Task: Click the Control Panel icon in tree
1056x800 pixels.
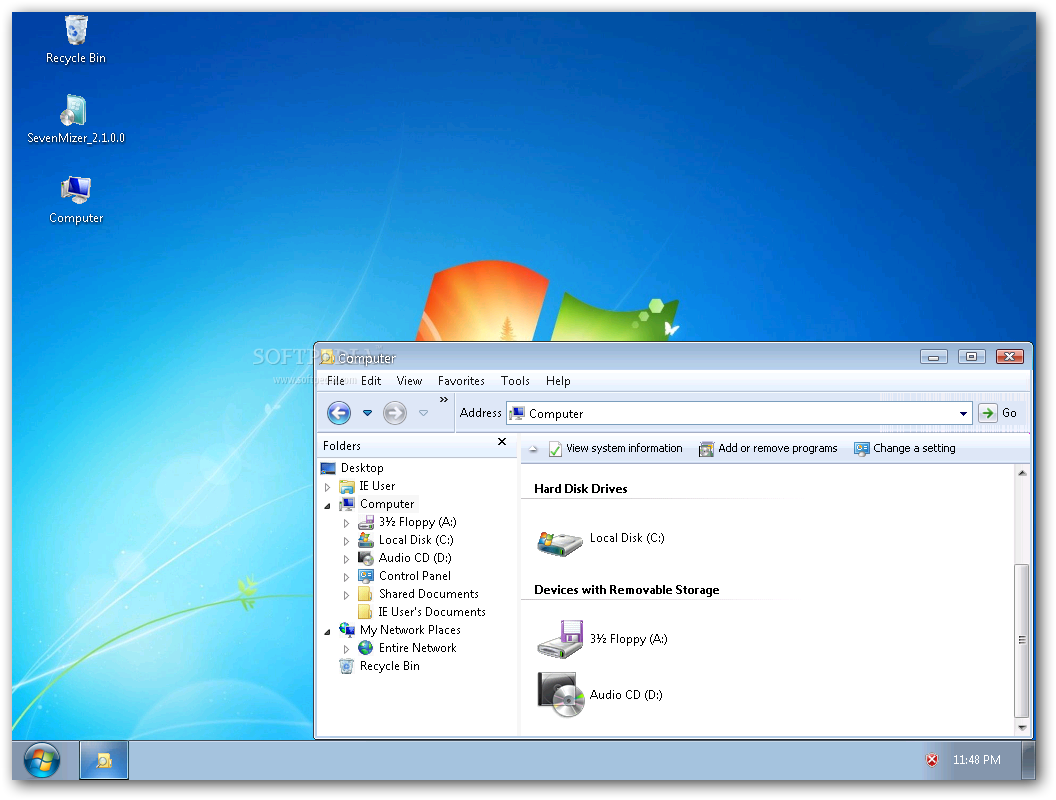Action: click(366, 576)
